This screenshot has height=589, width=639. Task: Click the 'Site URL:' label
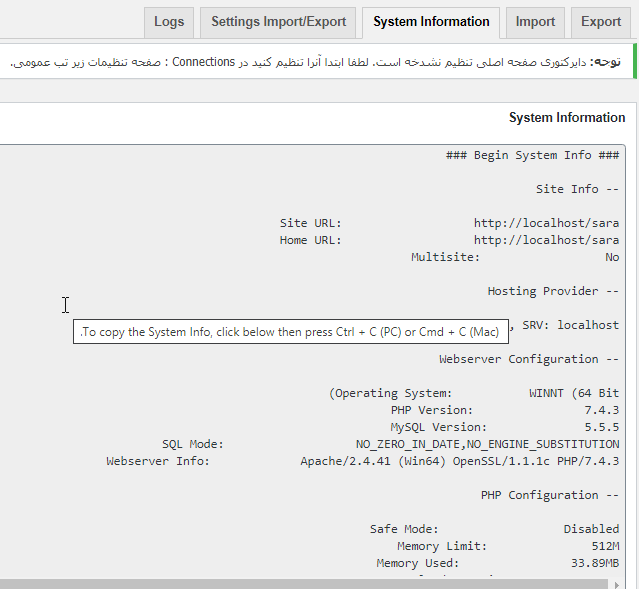tap(311, 223)
